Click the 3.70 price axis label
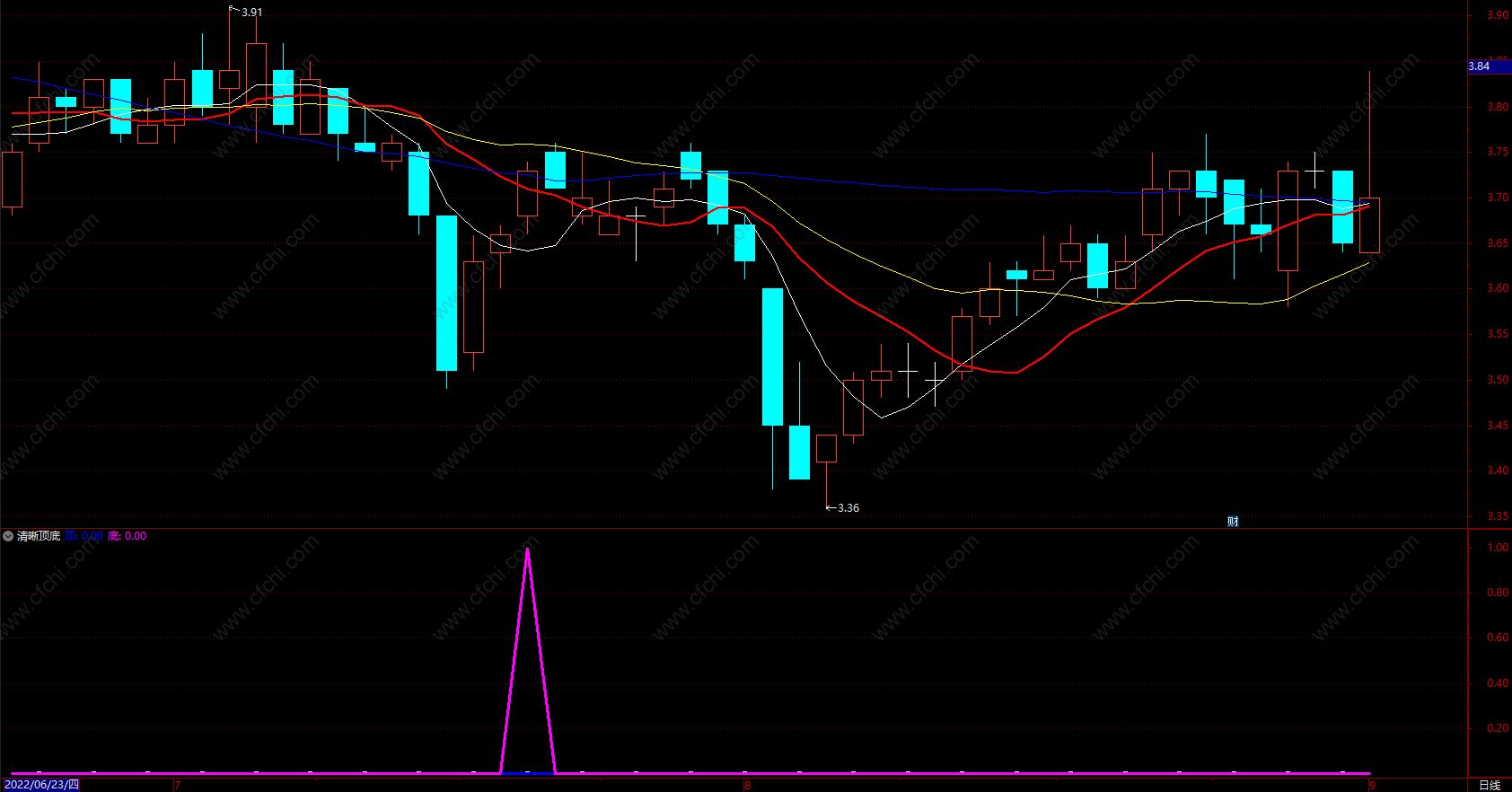The image size is (1512, 792). pyautogui.click(x=1498, y=198)
